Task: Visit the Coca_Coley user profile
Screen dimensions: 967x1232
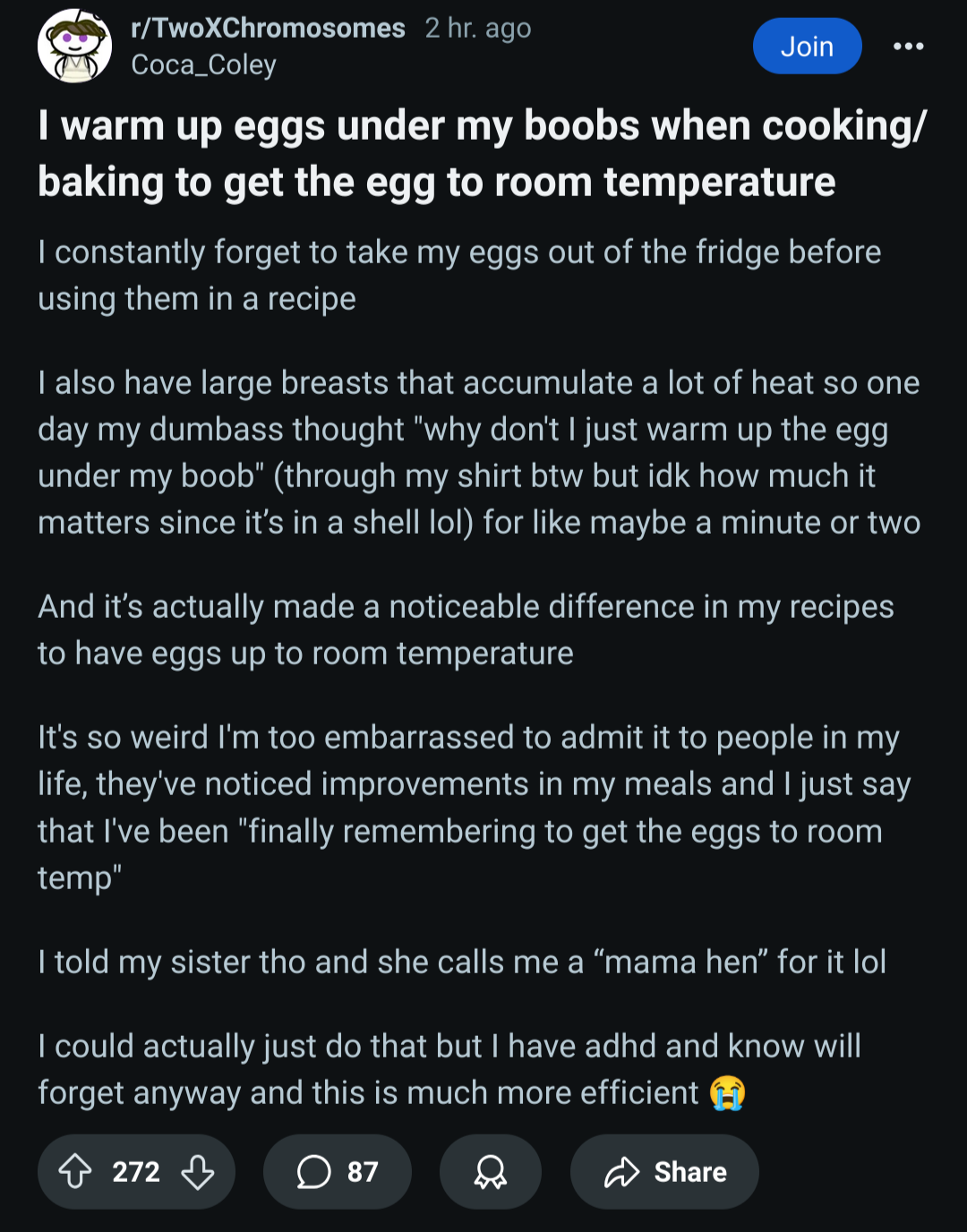Action: pos(203,64)
